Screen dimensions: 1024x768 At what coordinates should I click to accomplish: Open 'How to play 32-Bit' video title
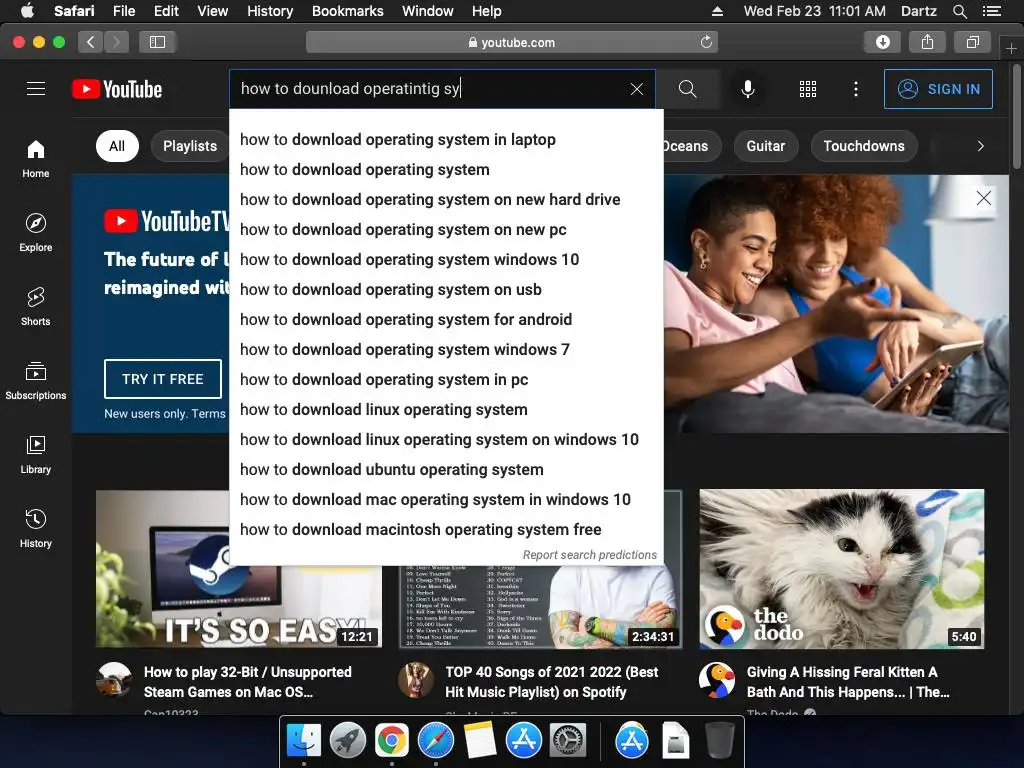tap(248, 682)
